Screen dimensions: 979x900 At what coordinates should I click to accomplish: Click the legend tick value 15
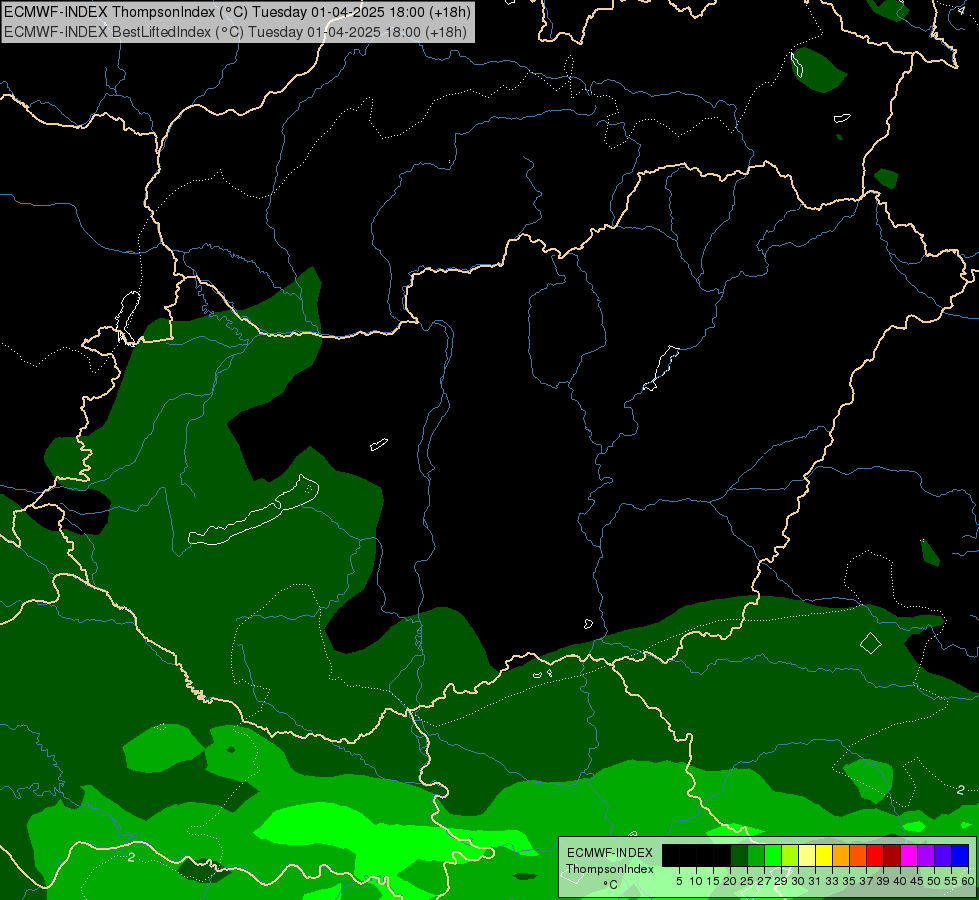tap(713, 881)
